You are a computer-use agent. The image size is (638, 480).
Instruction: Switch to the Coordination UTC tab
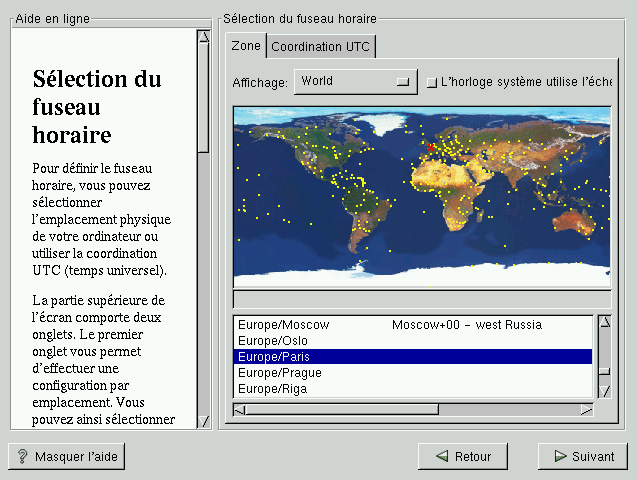point(321,47)
